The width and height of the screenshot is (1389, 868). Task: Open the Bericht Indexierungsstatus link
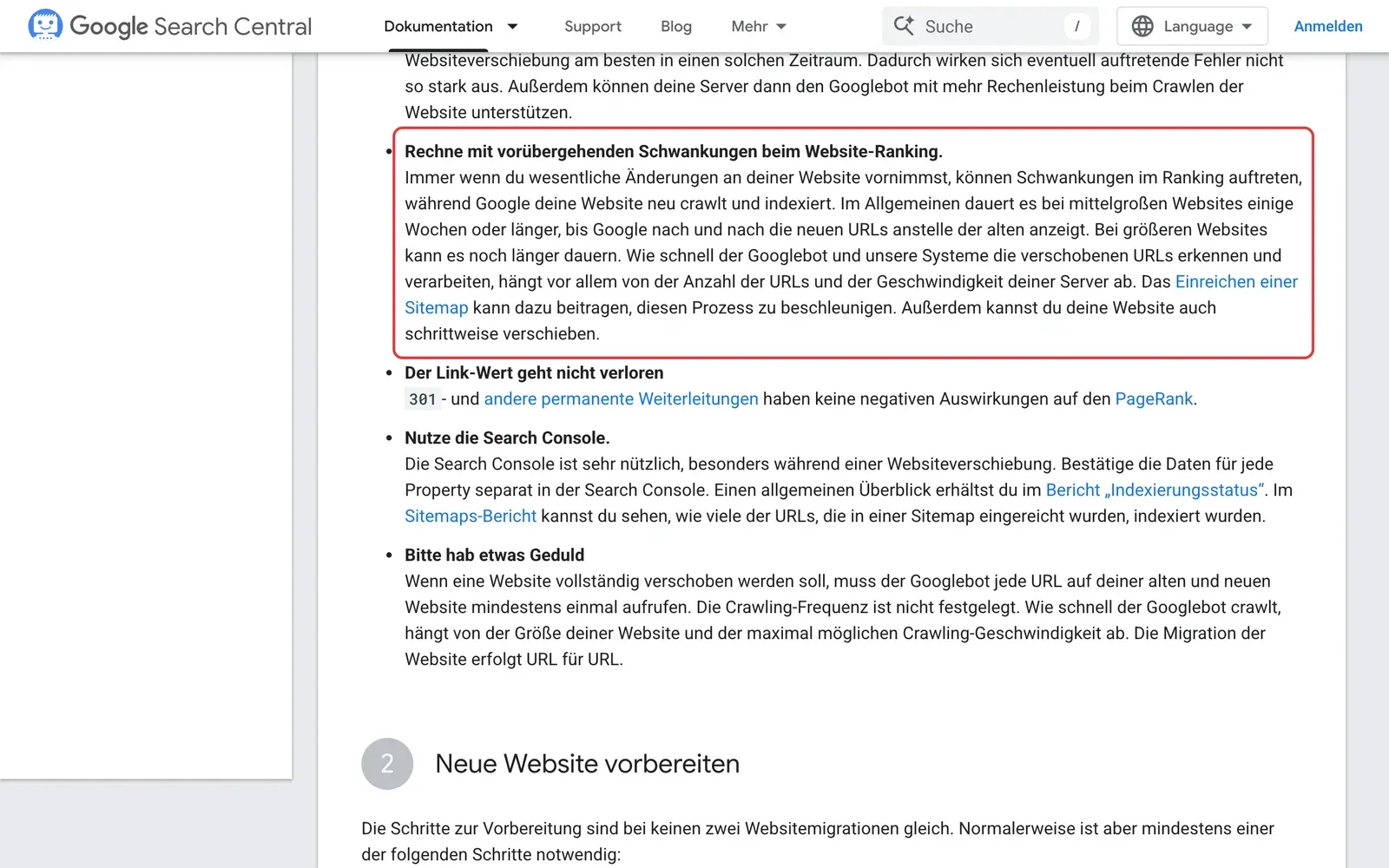tap(1155, 490)
